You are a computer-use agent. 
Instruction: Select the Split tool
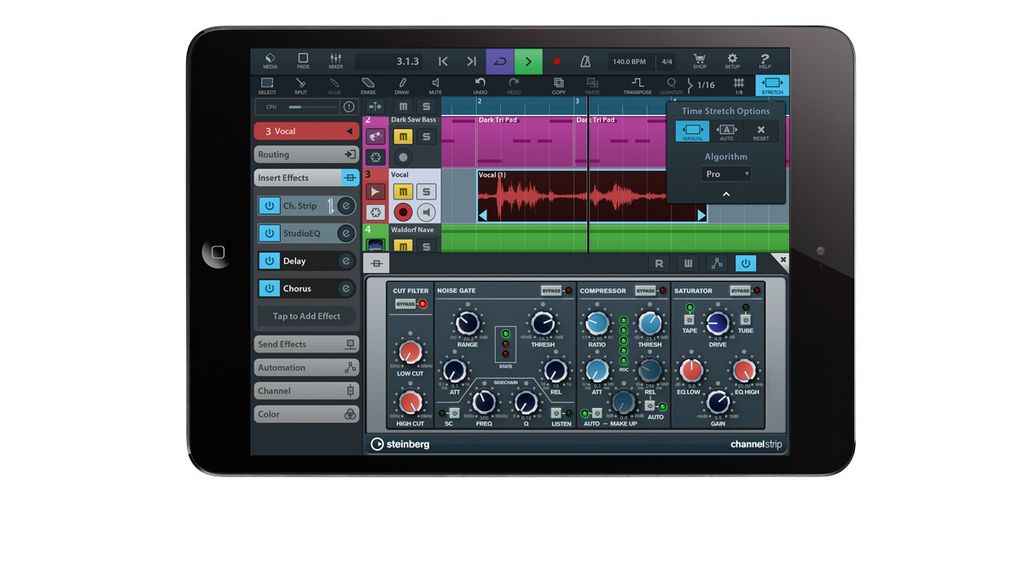coord(299,85)
